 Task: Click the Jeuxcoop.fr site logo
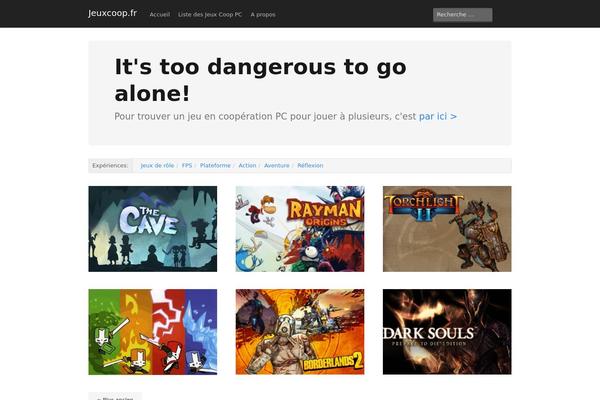point(112,13)
